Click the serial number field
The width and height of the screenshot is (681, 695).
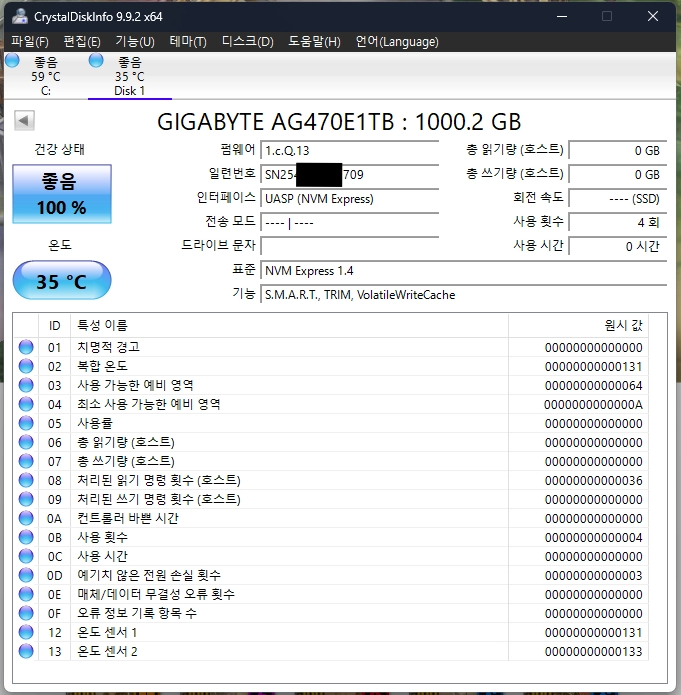pyautogui.click(x=349, y=175)
